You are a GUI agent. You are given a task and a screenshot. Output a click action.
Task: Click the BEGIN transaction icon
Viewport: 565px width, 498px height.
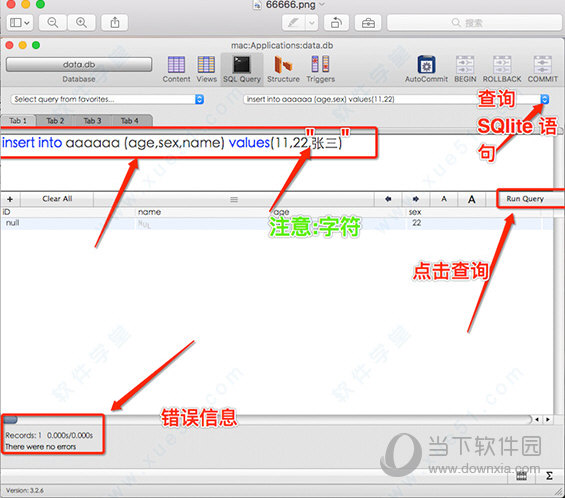coord(465,65)
